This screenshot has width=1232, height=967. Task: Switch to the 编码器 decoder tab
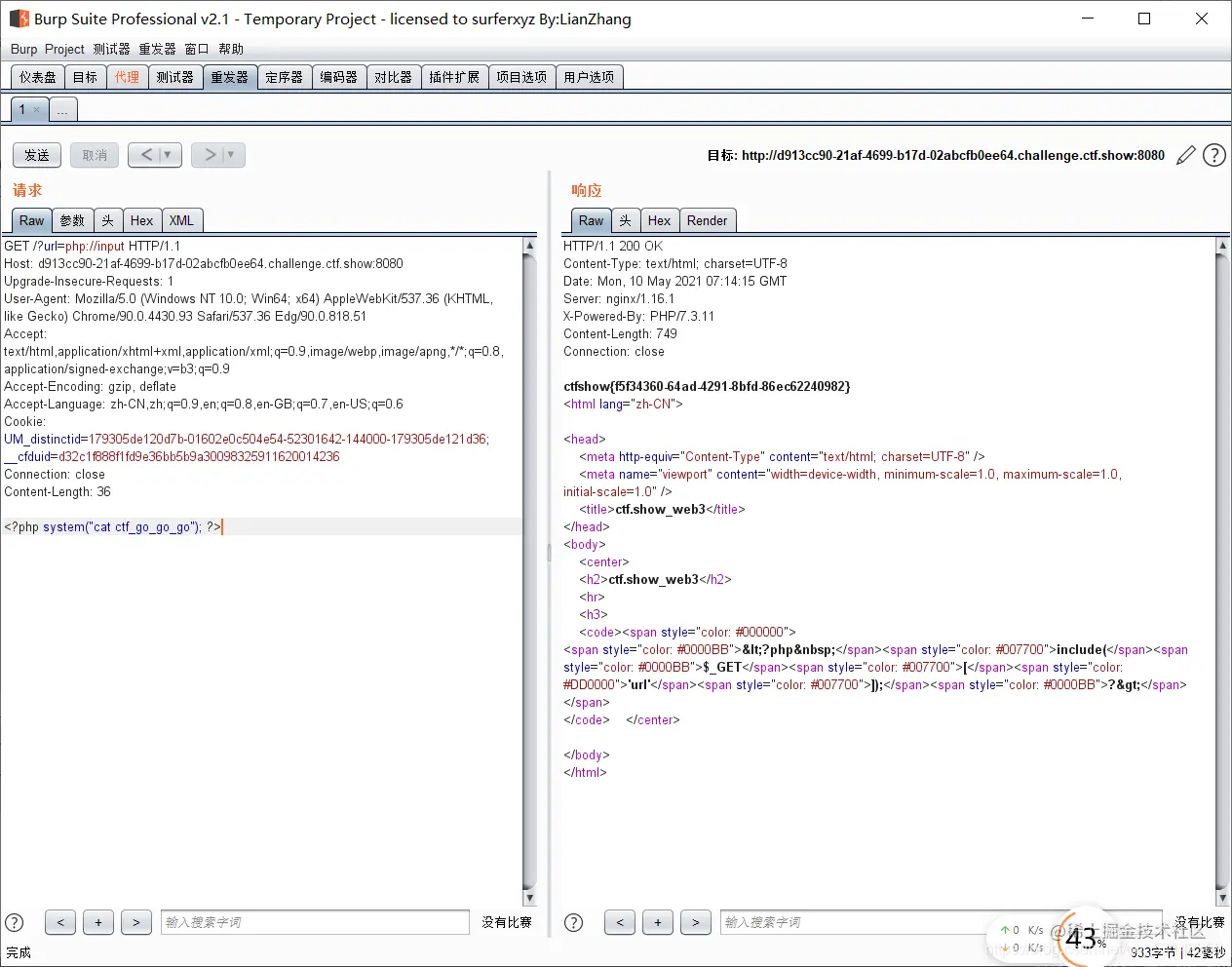coord(339,77)
